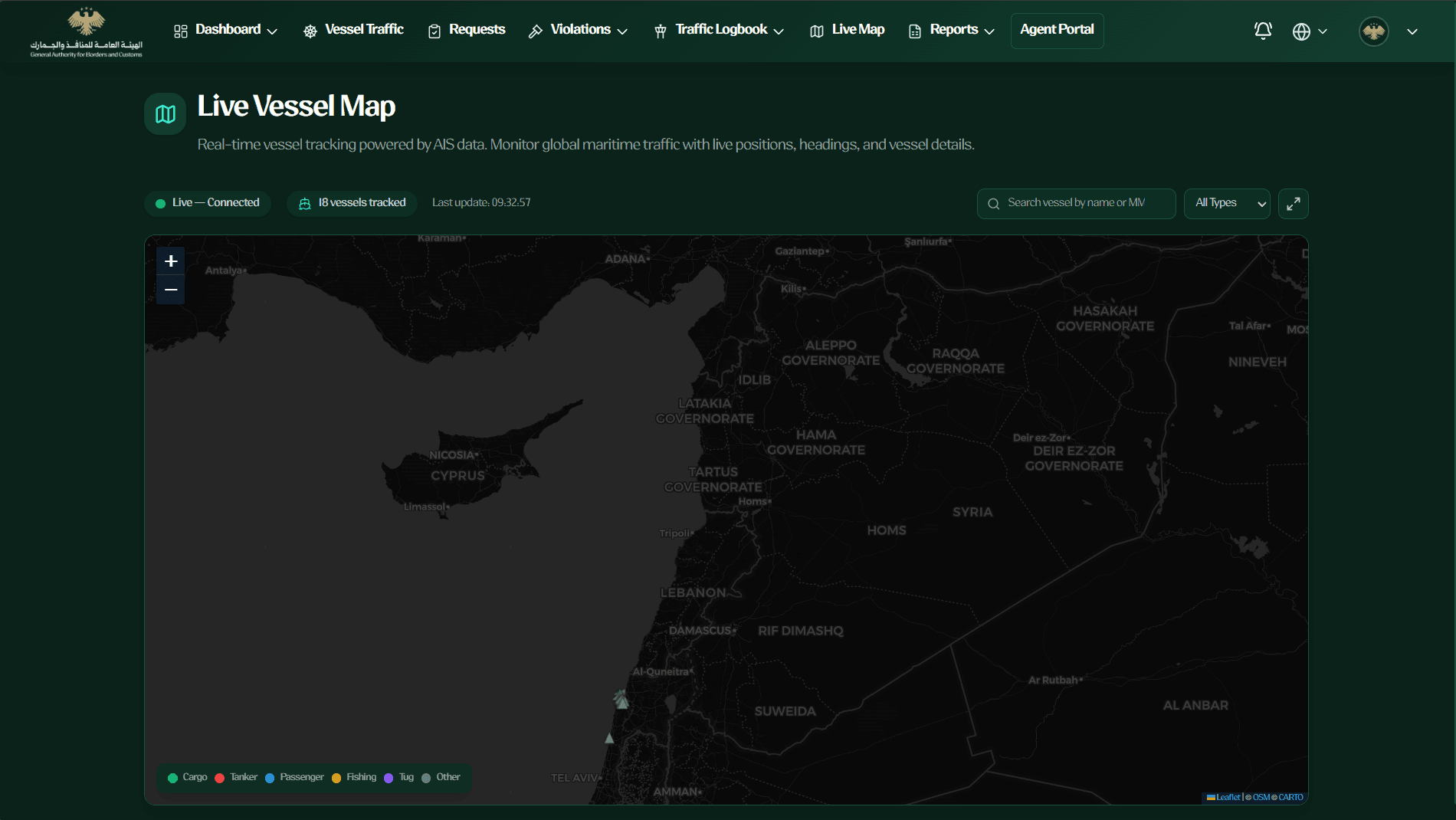Image resolution: width=1456 pixels, height=820 pixels.
Task: Click the Fishing legend label
Action: click(x=362, y=778)
